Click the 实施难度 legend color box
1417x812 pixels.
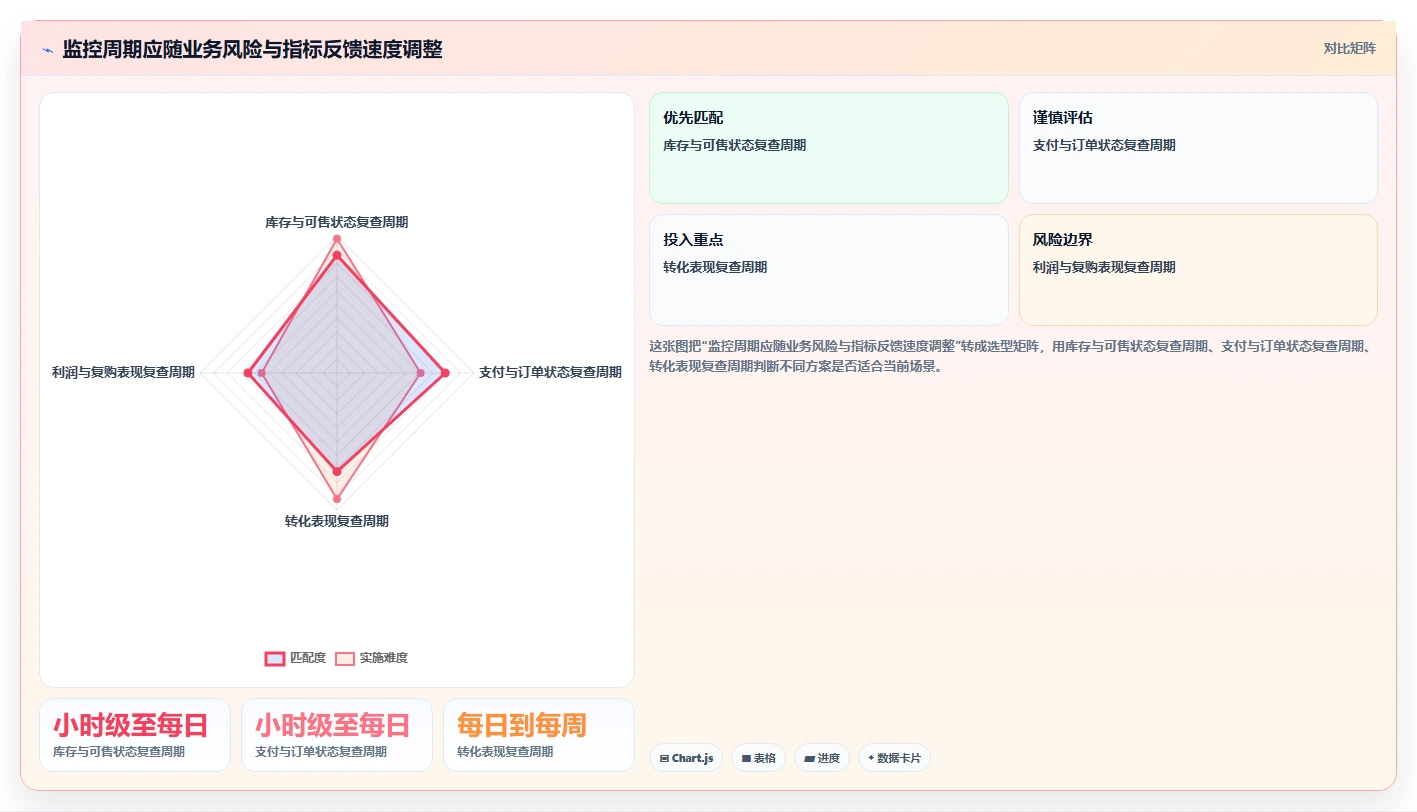tap(345, 658)
